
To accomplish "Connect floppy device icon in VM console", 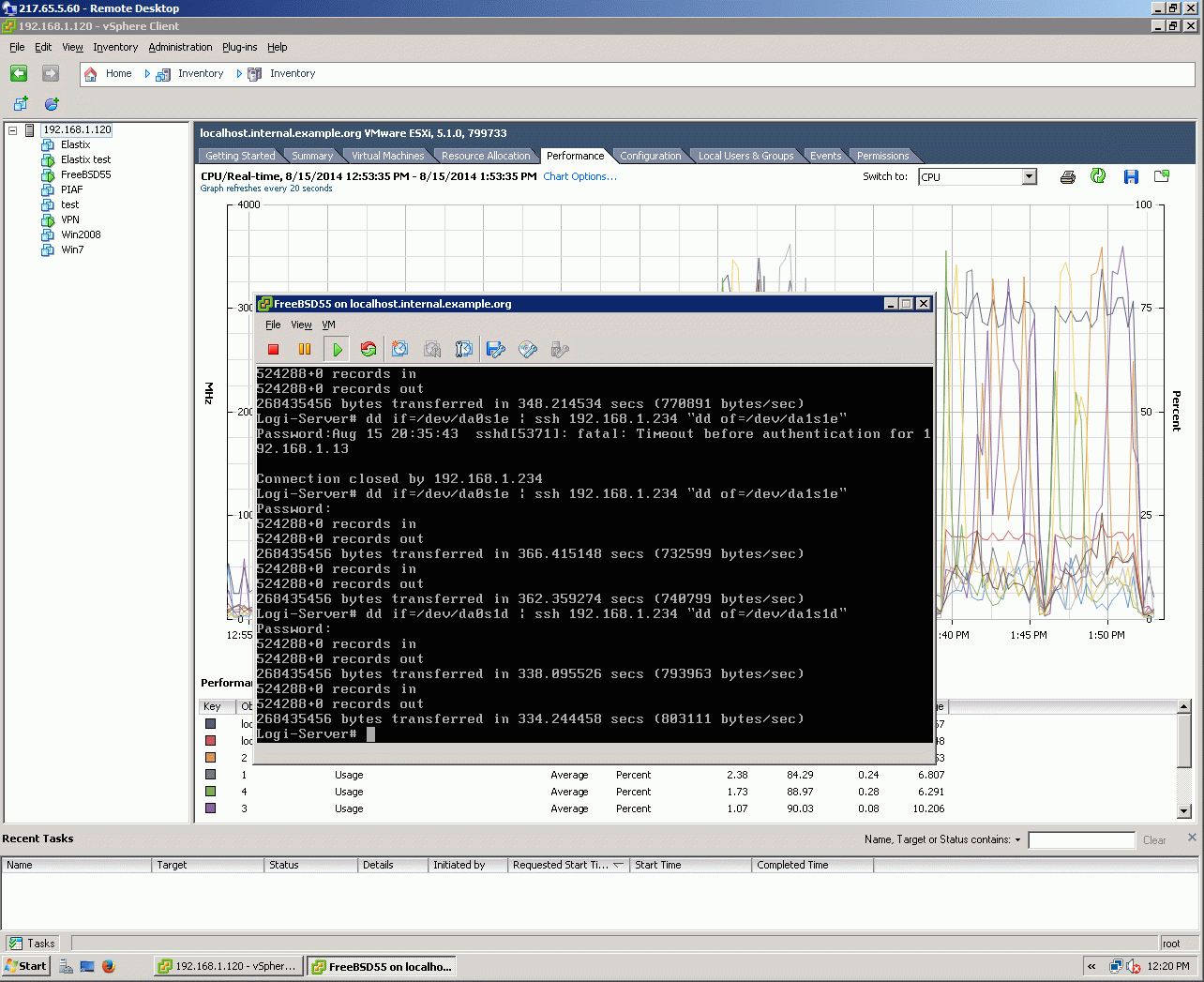I will tap(496, 350).
